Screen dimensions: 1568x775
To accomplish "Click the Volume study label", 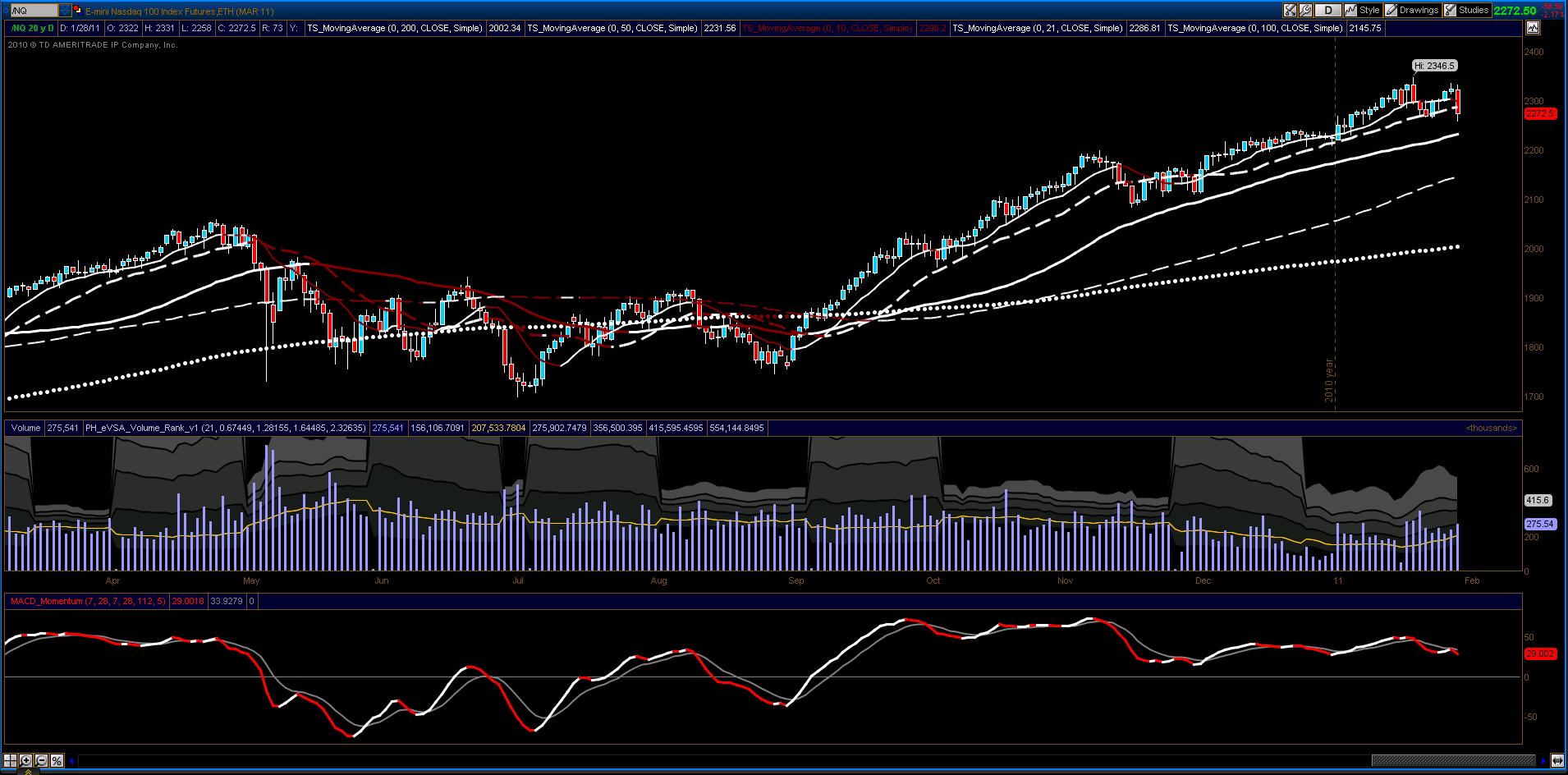I will click(x=25, y=428).
